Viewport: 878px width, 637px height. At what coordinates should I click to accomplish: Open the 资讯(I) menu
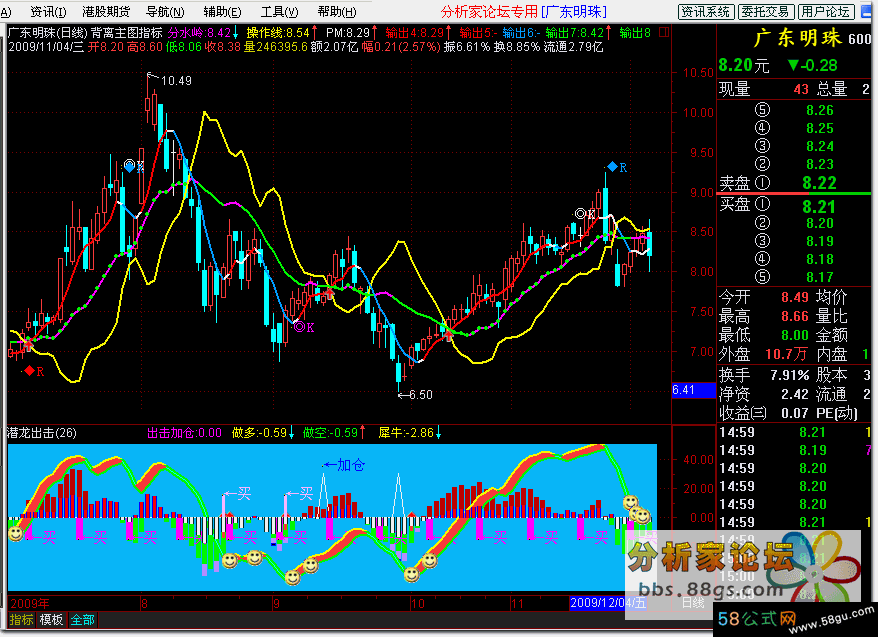(x=48, y=11)
